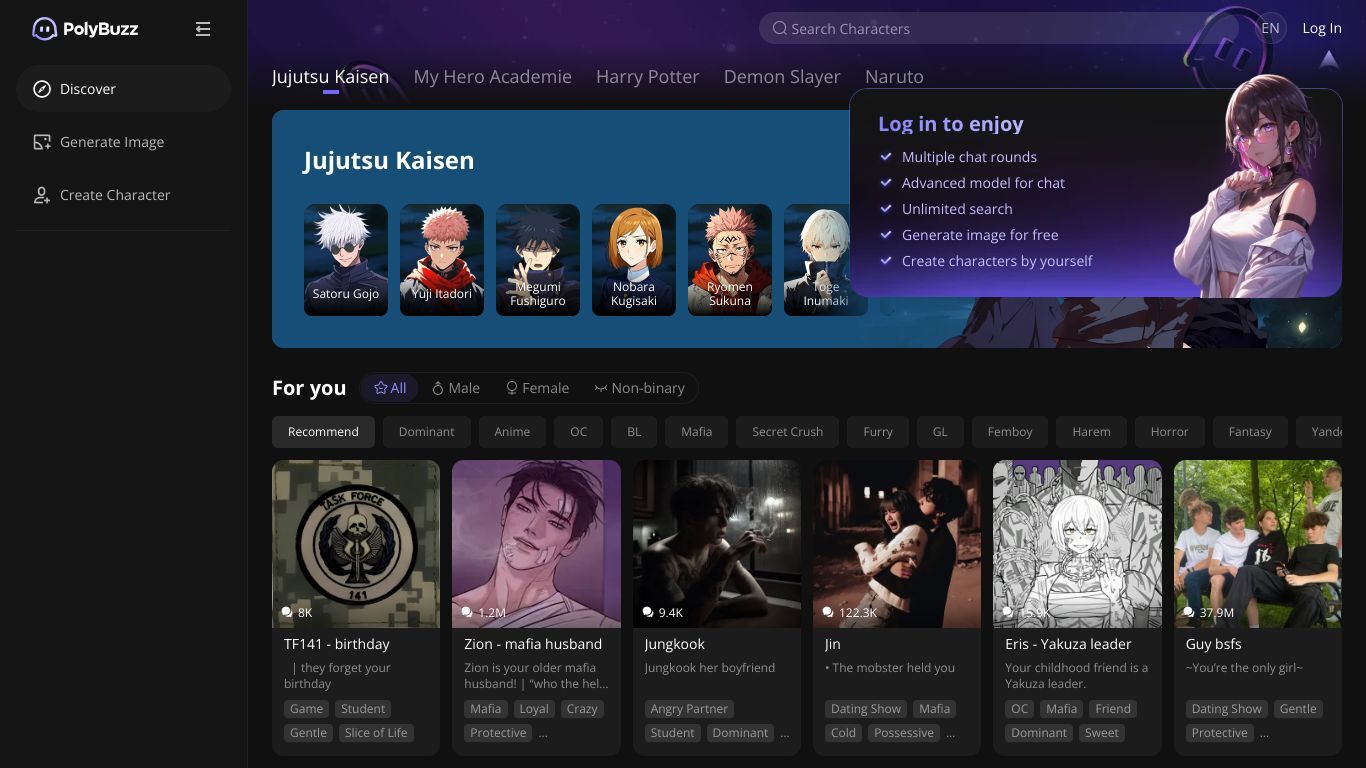Click the Zion - mafia husband title
Viewport: 1366px width, 768px height.
coord(533,644)
